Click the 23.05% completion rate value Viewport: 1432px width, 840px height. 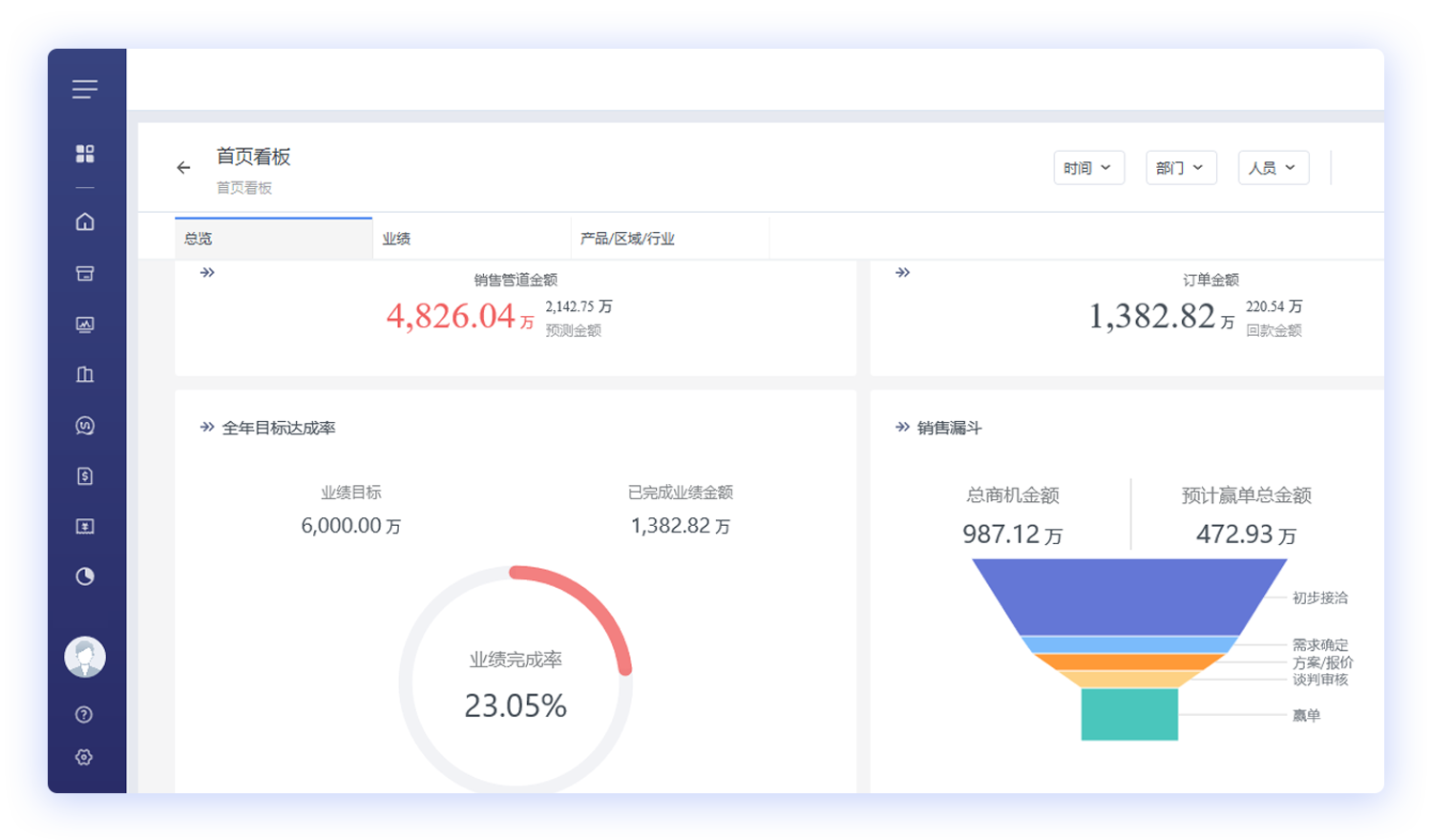(x=516, y=705)
